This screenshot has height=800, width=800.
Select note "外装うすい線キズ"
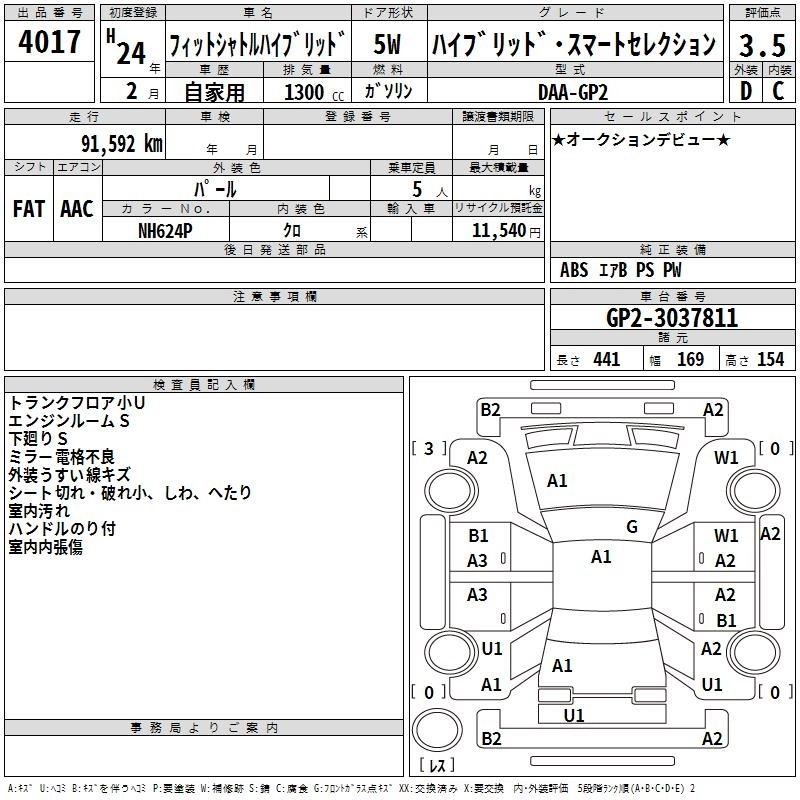[69, 475]
